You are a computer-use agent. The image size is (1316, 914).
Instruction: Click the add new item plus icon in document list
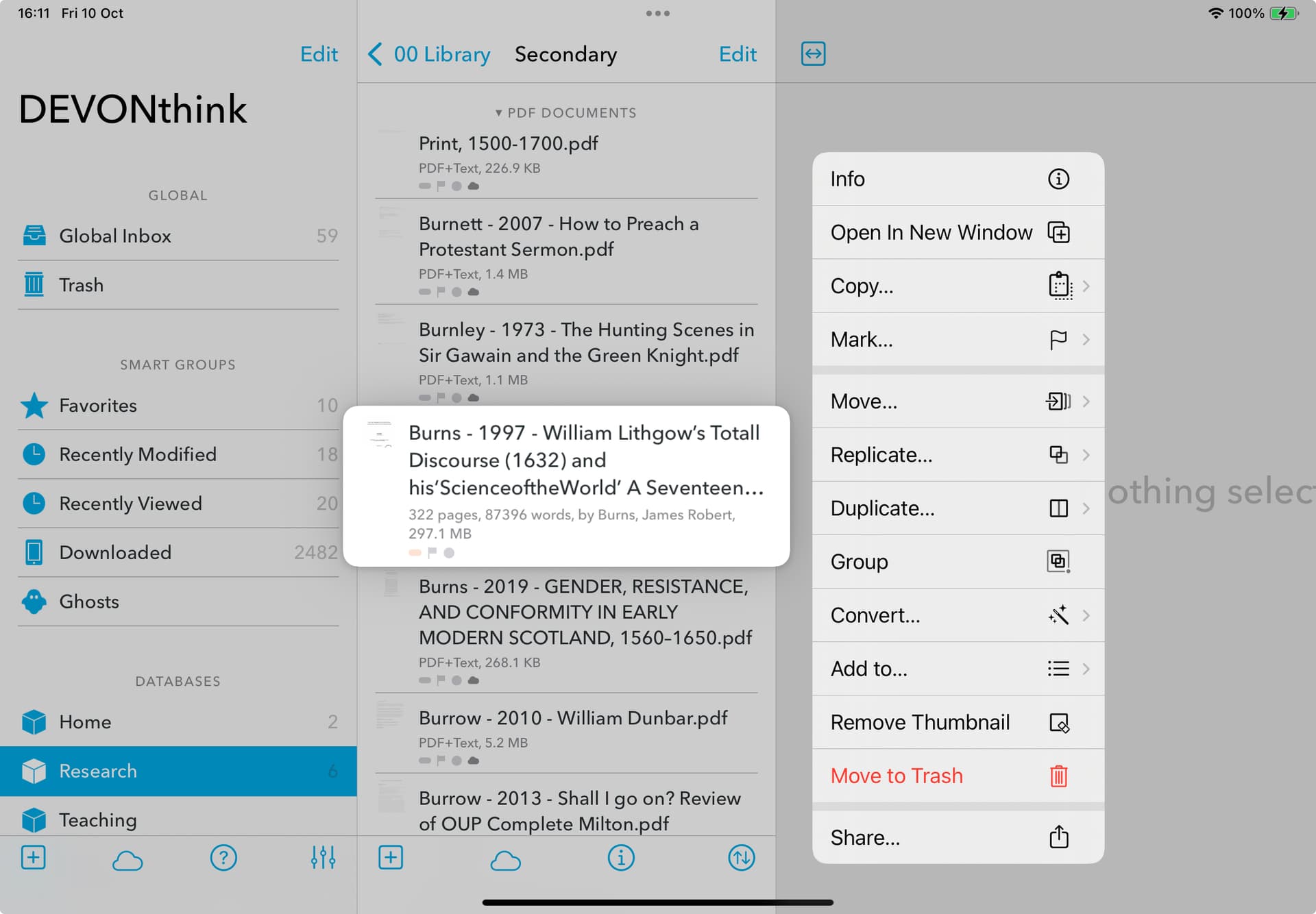(x=391, y=858)
